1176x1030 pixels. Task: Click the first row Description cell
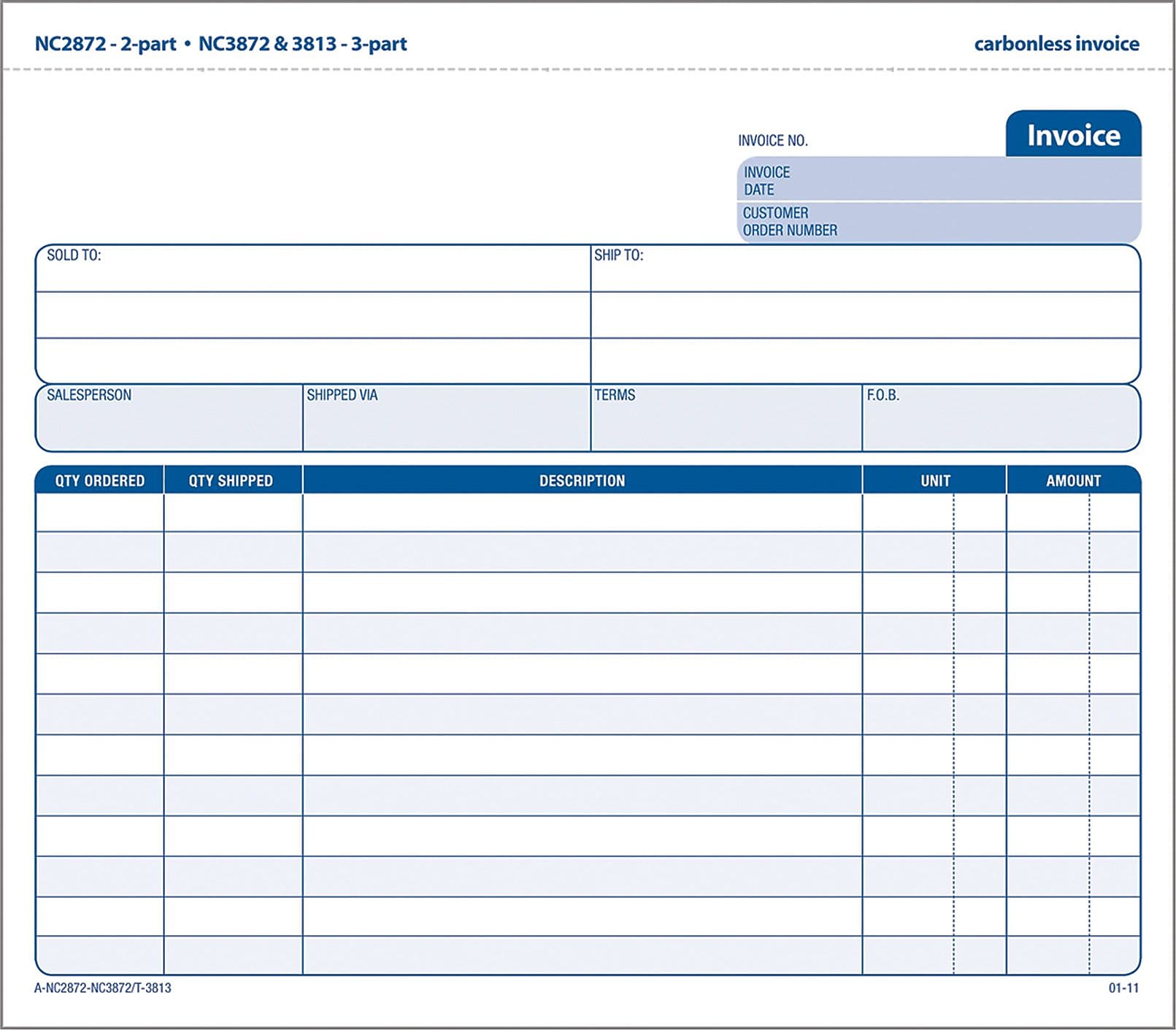pyautogui.click(x=582, y=513)
